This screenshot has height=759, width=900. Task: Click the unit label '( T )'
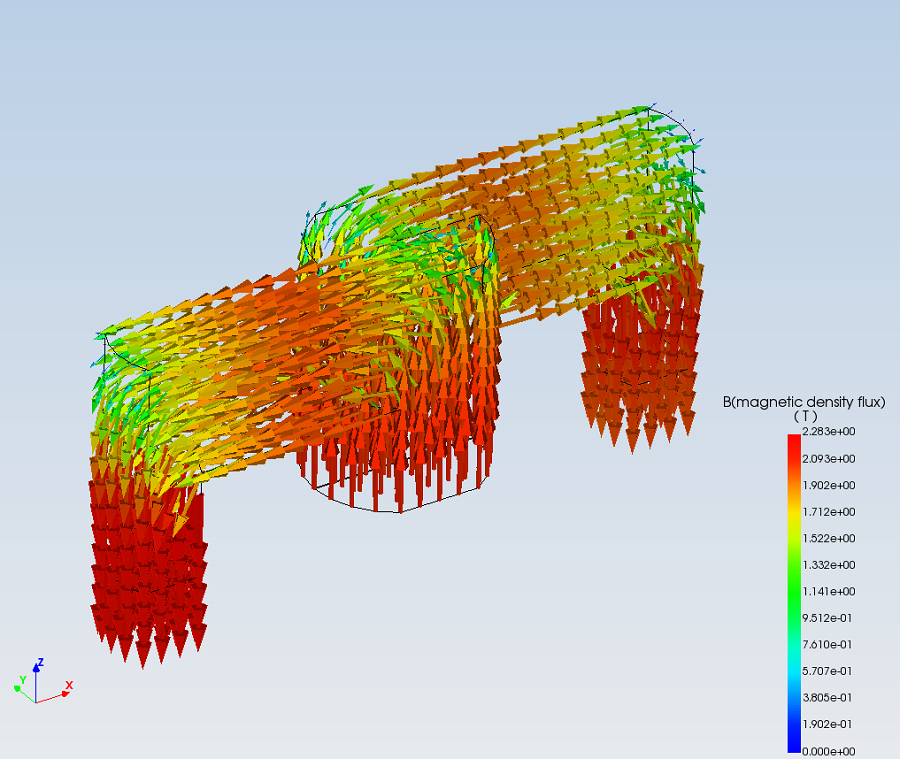point(805,416)
